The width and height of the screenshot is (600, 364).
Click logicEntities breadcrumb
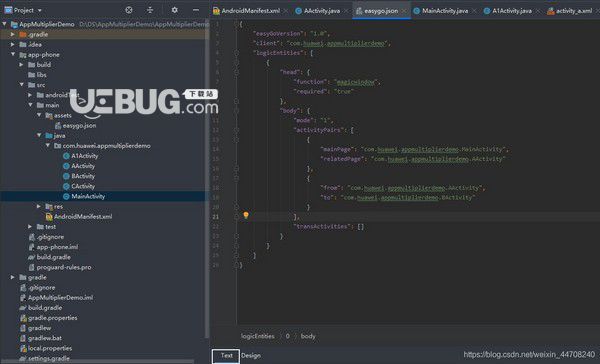click(x=258, y=336)
